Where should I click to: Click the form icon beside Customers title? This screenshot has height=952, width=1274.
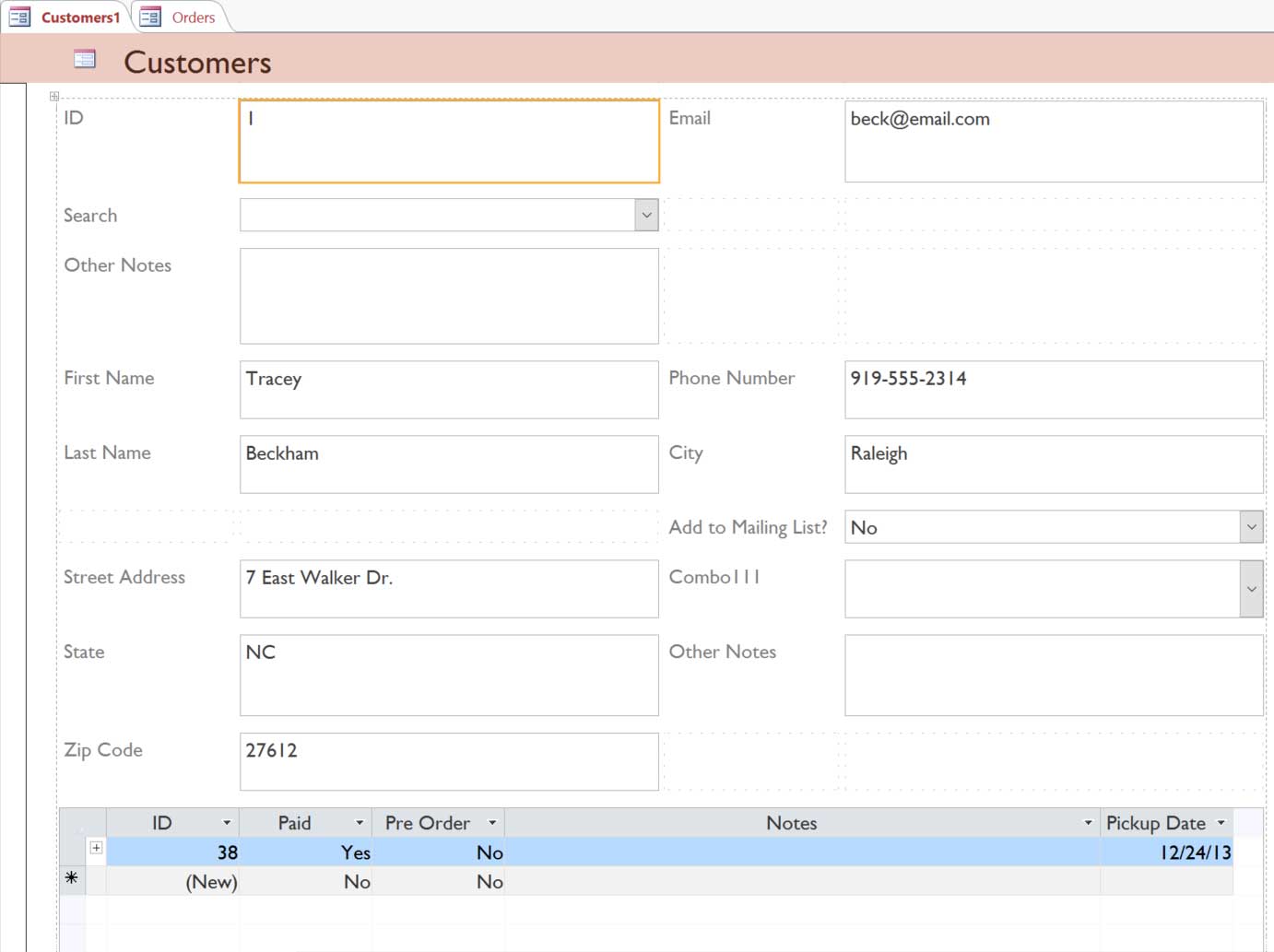84,60
